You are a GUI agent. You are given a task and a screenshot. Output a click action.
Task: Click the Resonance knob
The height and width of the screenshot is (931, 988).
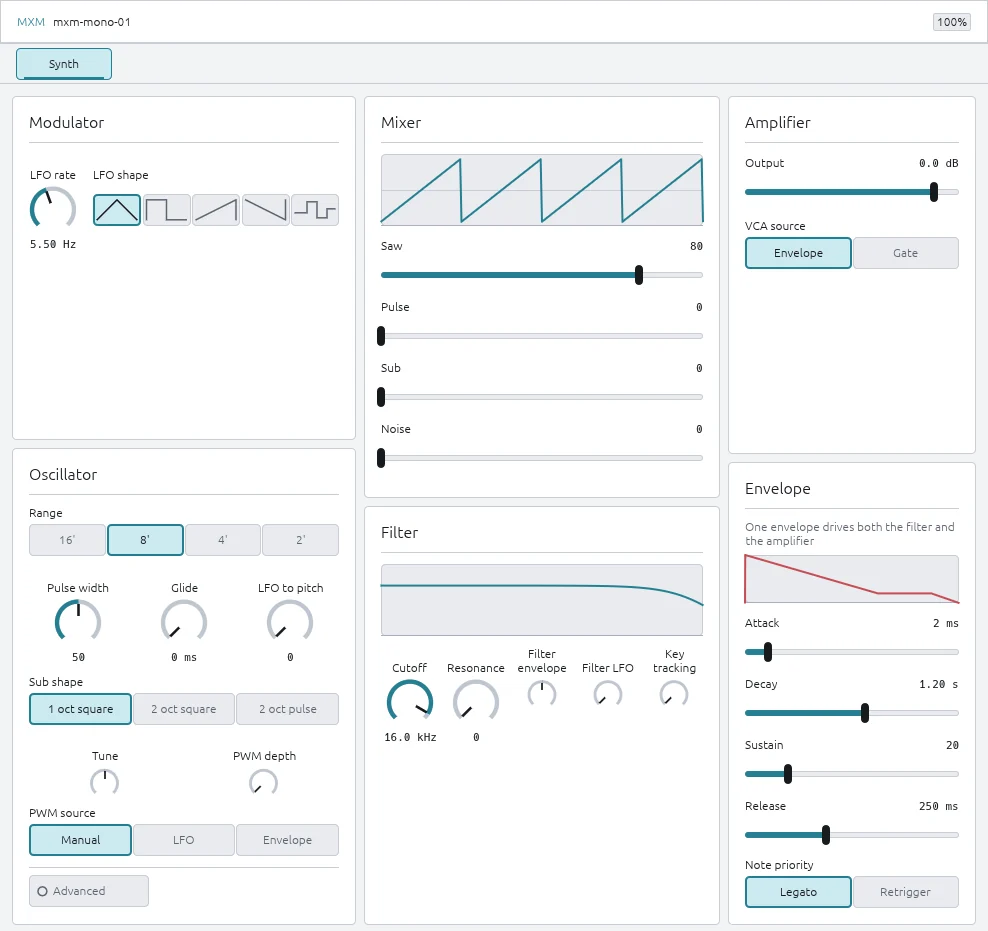pos(476,702)
